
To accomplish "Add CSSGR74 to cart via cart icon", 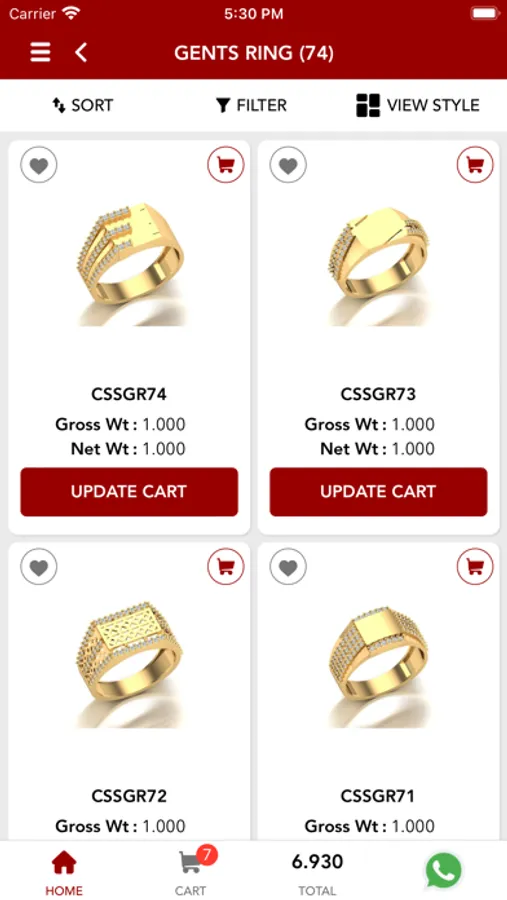I will pos(226,165).
